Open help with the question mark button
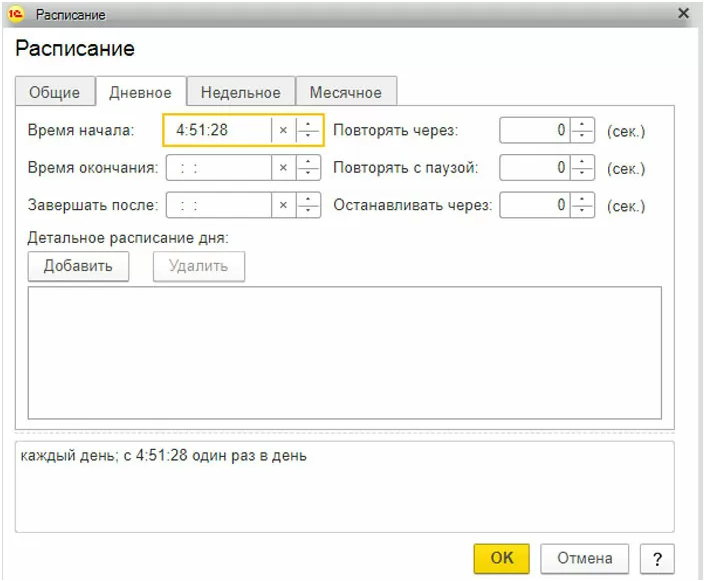The width and height of the screenshot is (704, 581). click(657, 558)
